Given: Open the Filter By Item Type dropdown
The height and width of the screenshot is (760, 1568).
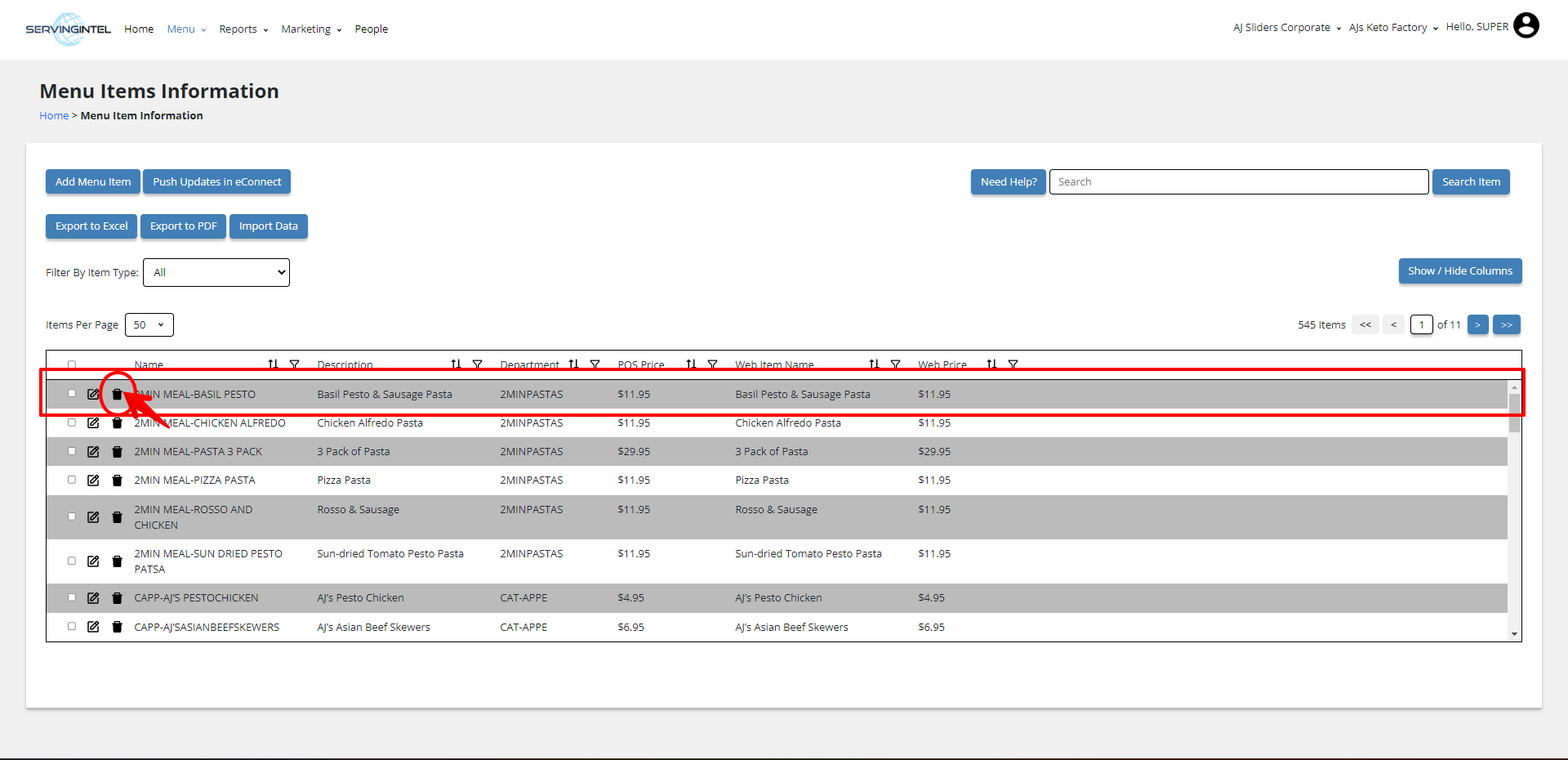Looking at the screenshot, I should [x=216, y=273].
